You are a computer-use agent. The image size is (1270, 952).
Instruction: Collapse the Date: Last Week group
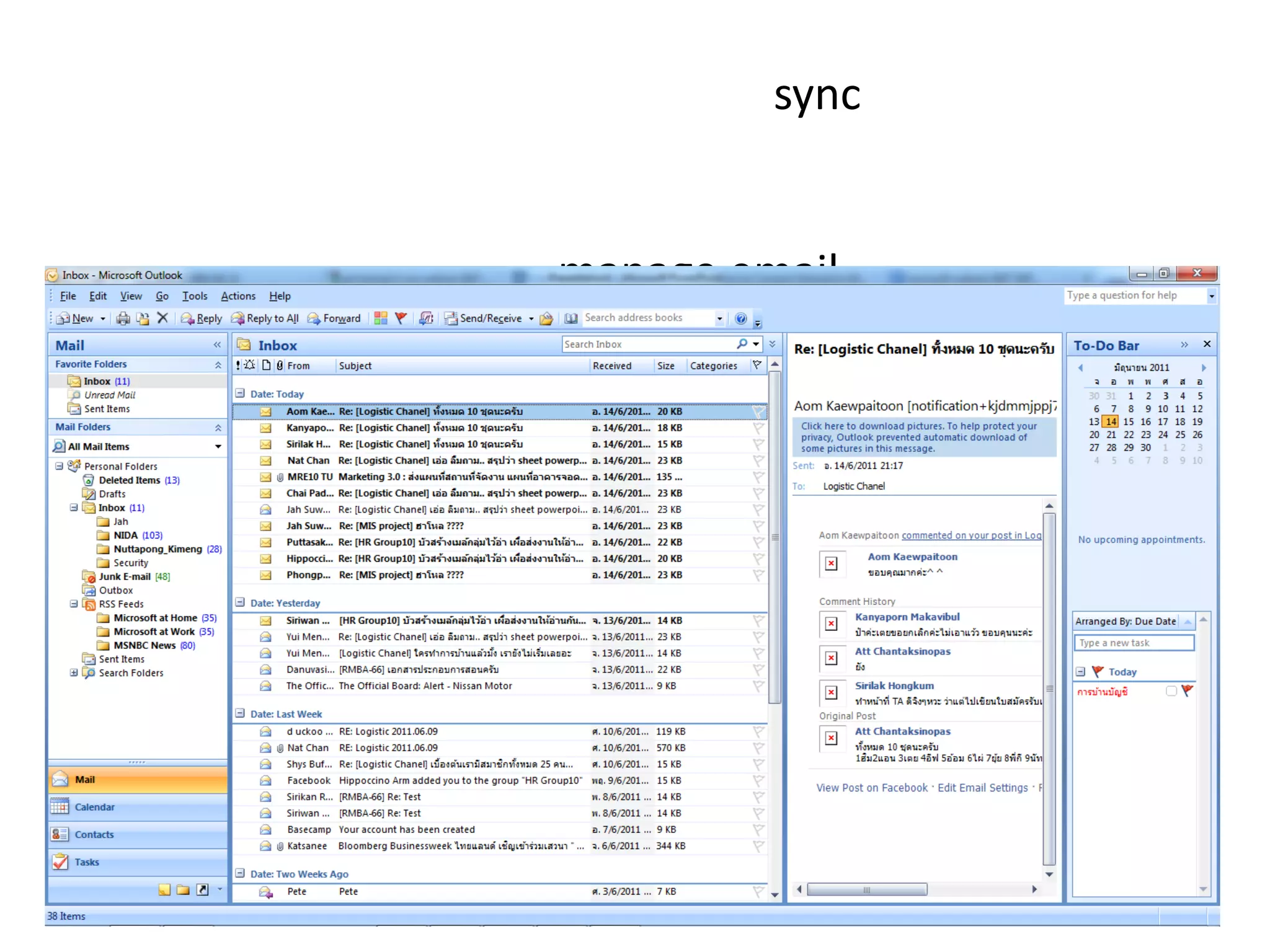coord(241,713)
